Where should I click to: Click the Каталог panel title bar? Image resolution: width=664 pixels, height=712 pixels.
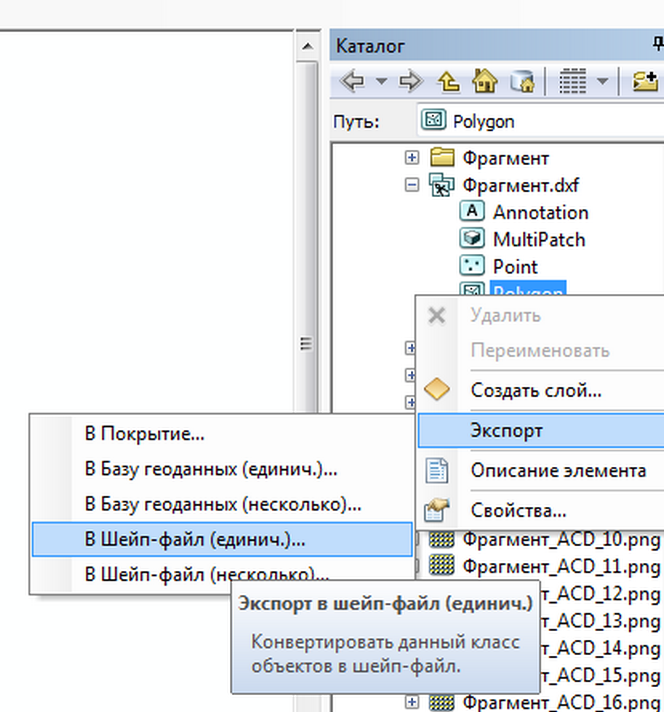(497, 45)
